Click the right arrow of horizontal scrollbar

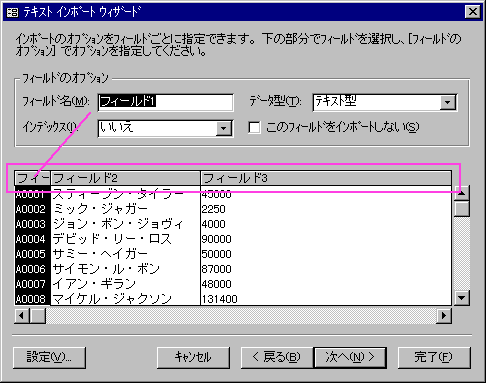[444, 315]
